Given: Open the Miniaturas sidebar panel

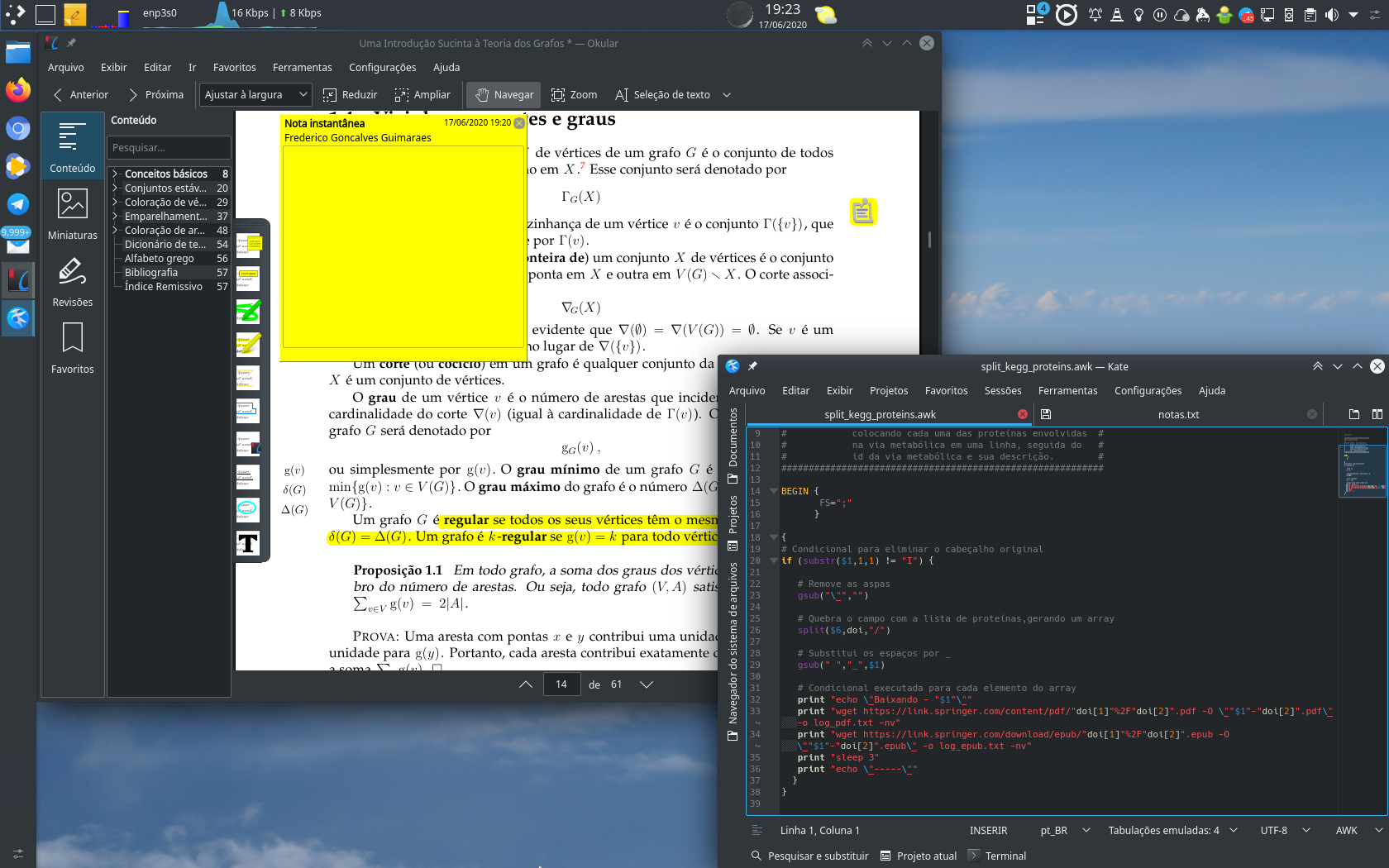Looking at the screenshot, I should (x=73, y=214).
